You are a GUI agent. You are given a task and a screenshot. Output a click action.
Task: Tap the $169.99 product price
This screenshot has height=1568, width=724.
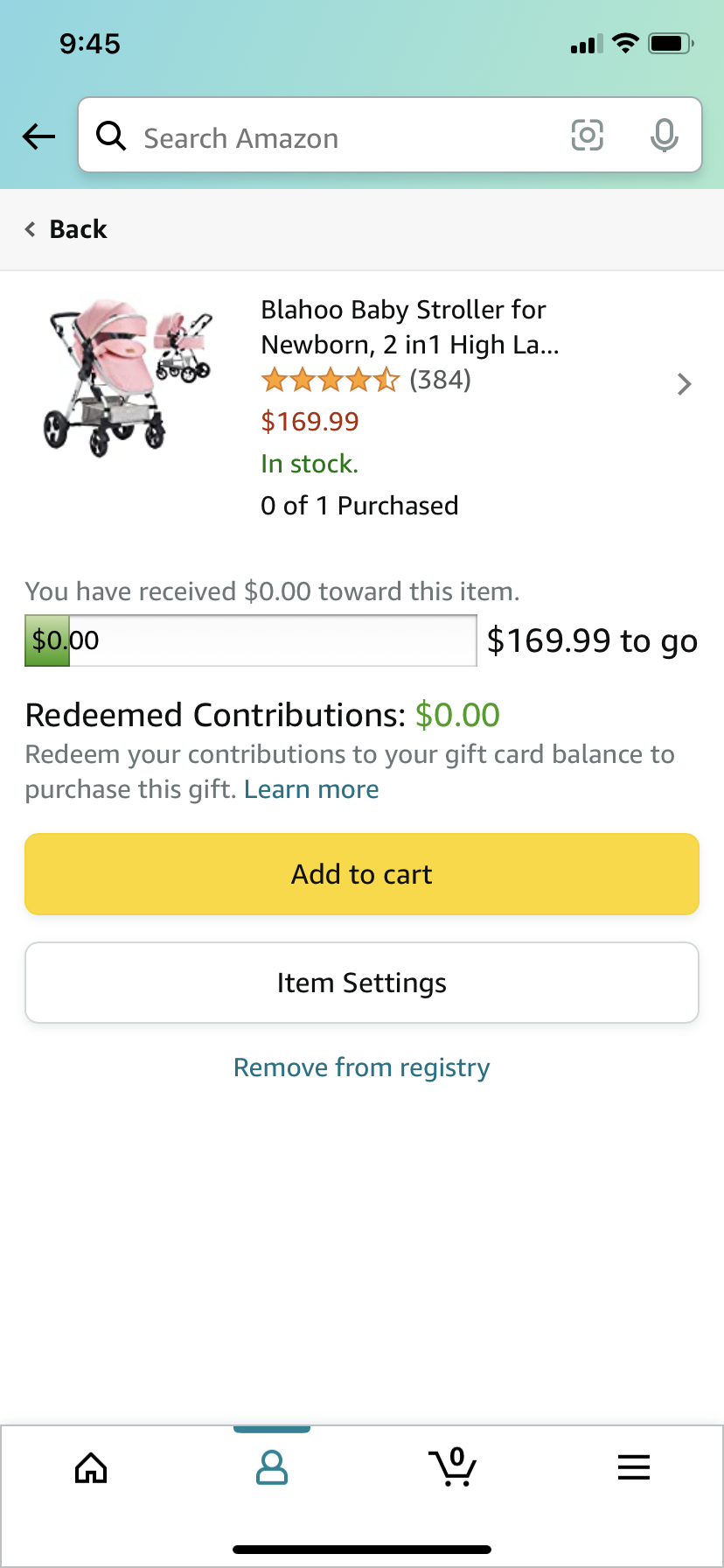(x=310, y=422)
